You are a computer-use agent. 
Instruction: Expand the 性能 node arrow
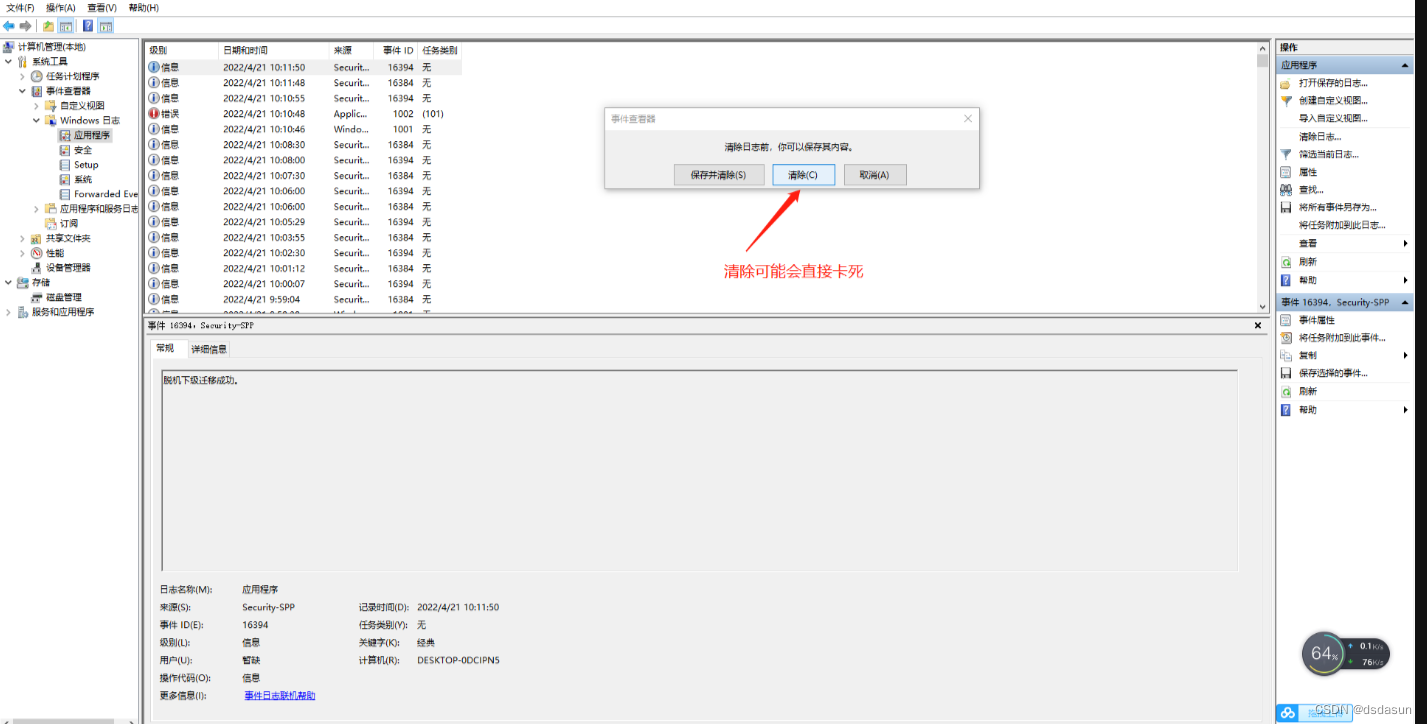tap(22, 253)
